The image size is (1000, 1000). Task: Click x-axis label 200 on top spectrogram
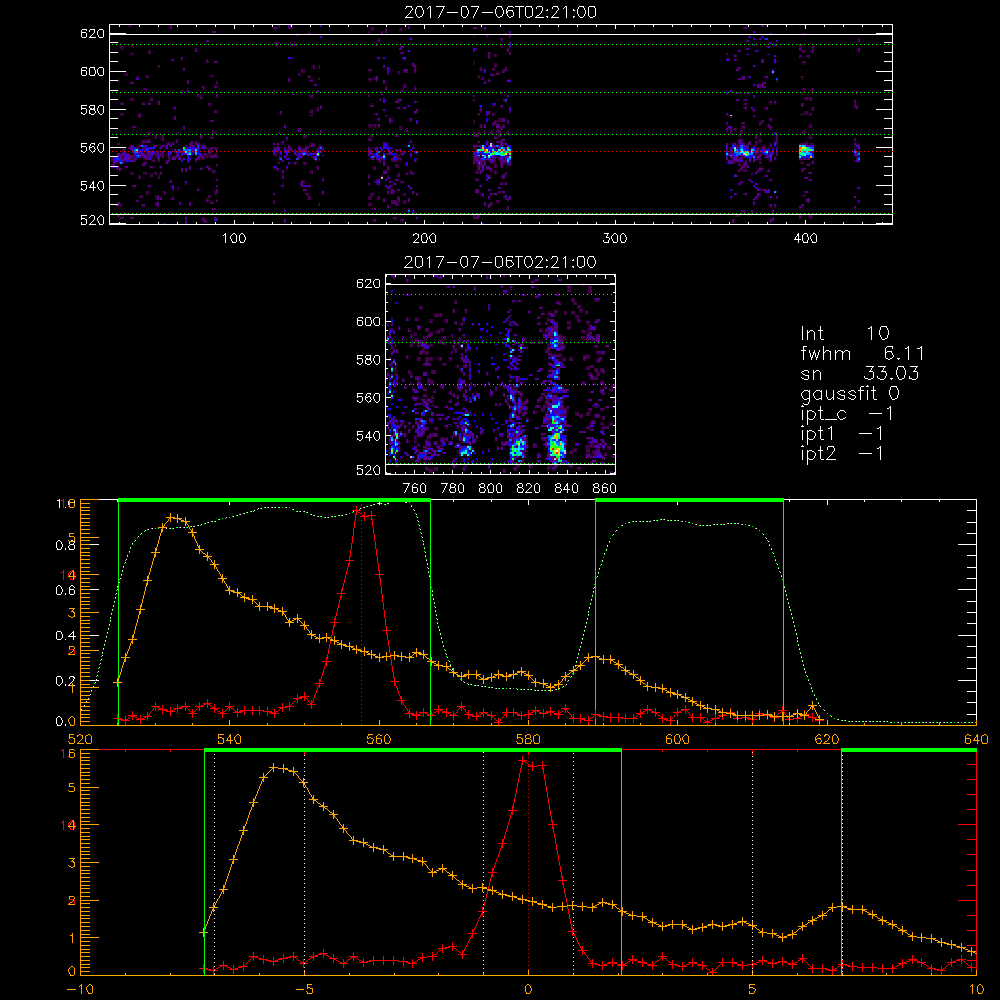(424, 239)
